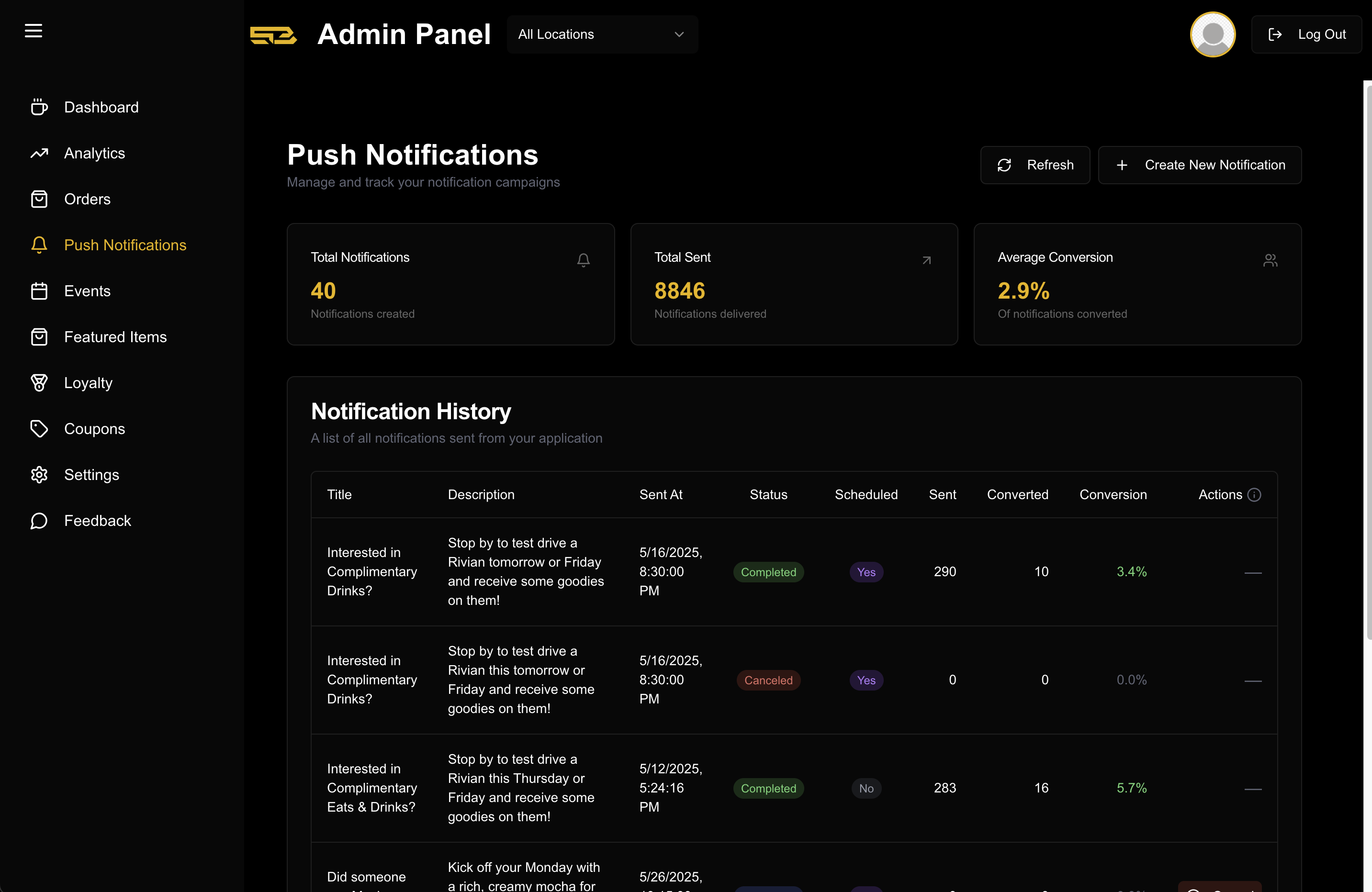Click the No scheduled badge

pyautogui.click(x=866, y=788)
